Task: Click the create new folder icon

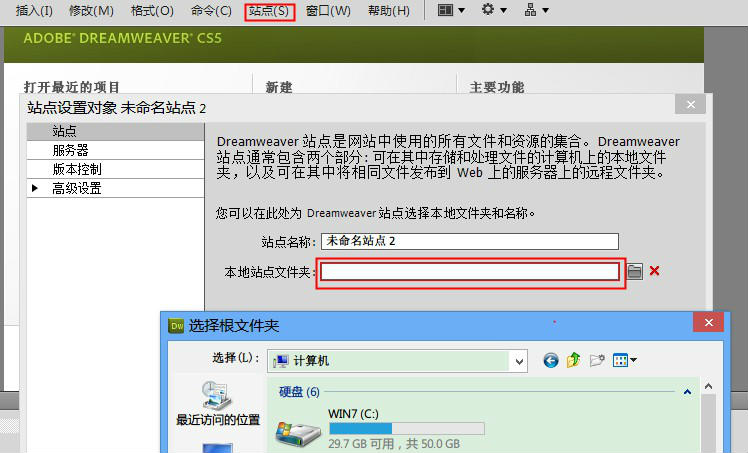Action: point(597,360)
